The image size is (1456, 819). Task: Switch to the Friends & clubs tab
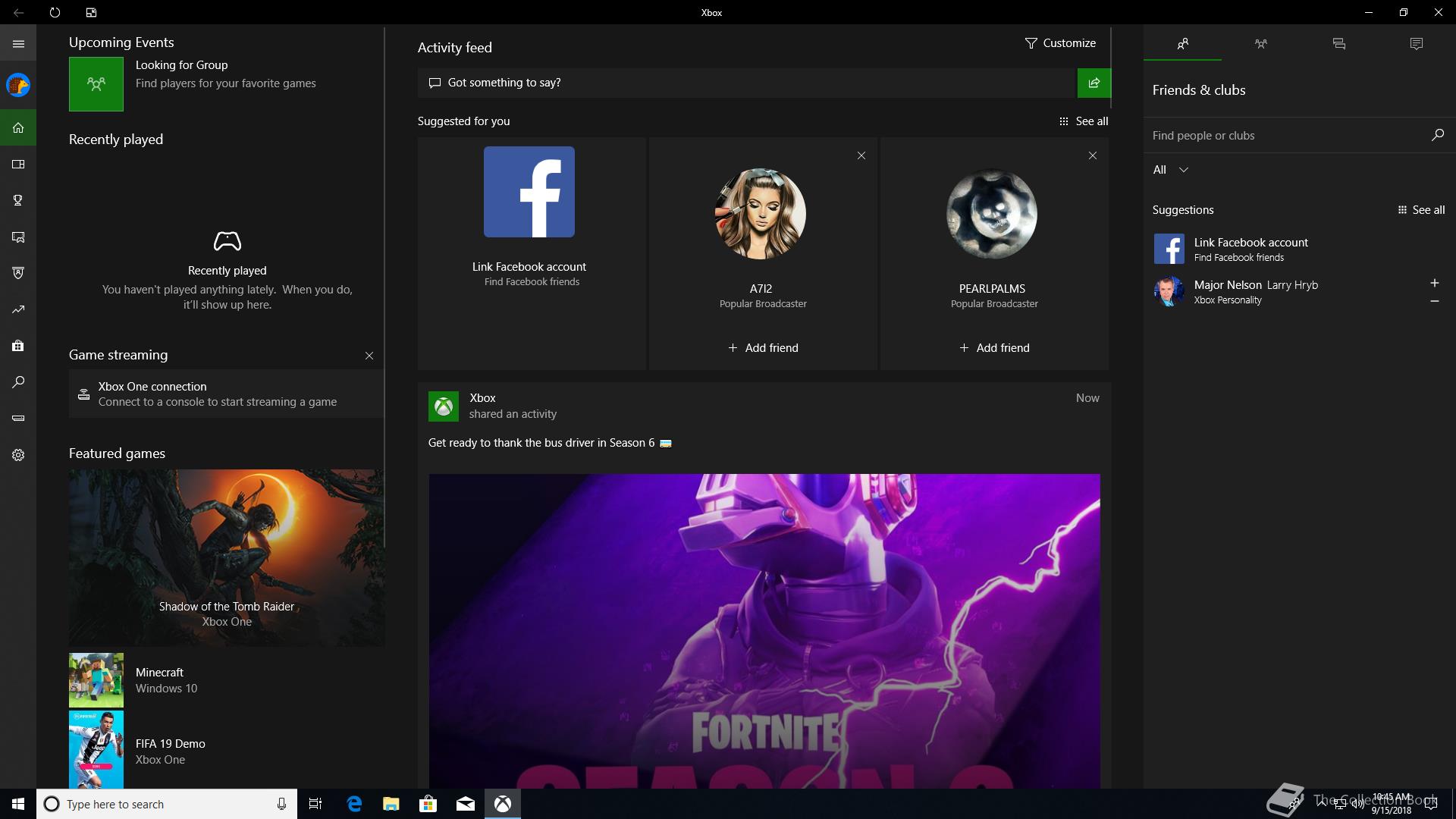coord(1182,44)
